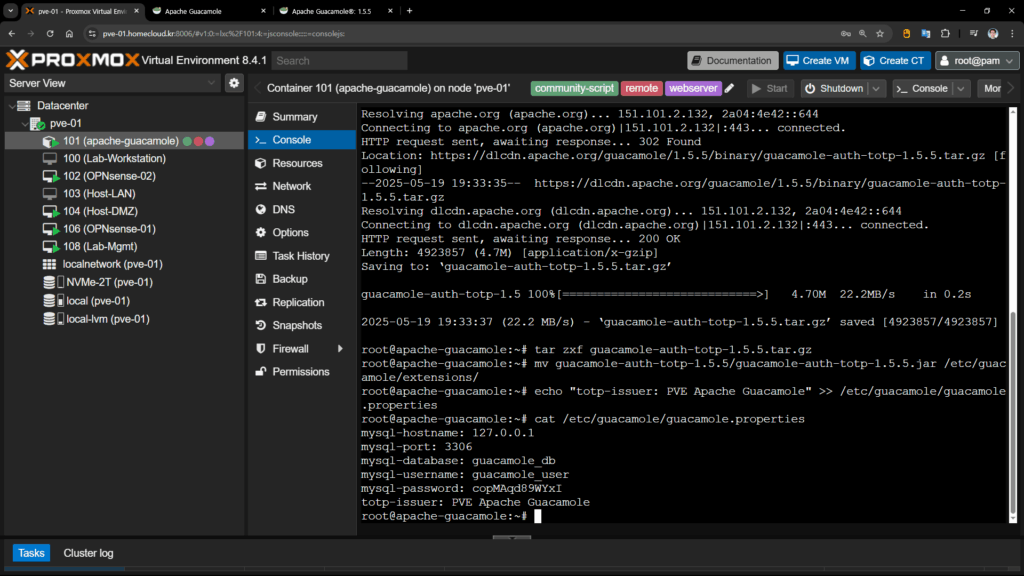Expand the Firewall submenu arrow

[341, 349]
